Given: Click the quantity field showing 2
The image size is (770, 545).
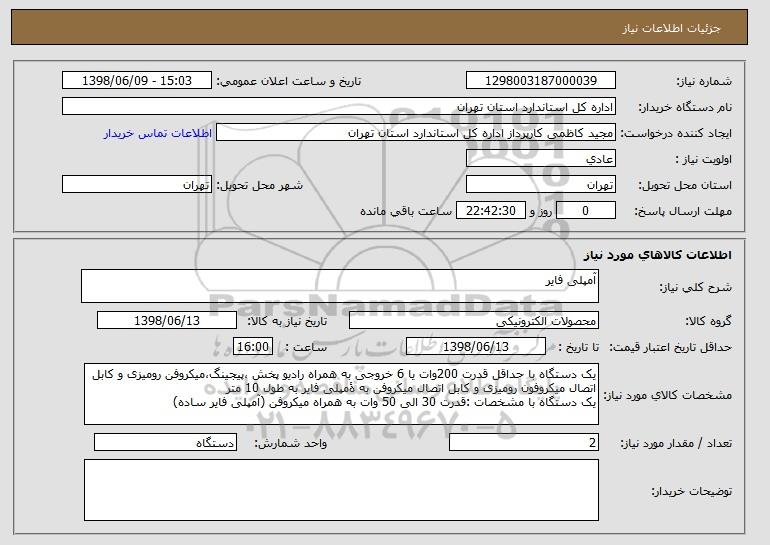Looking at the screenshot, I should pos(524,442).
